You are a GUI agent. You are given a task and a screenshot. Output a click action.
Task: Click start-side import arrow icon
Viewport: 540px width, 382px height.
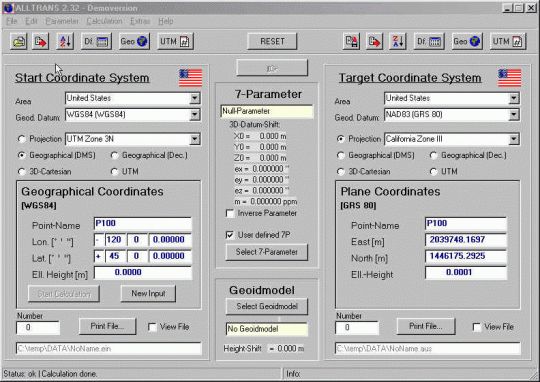[x=41, y=42]
